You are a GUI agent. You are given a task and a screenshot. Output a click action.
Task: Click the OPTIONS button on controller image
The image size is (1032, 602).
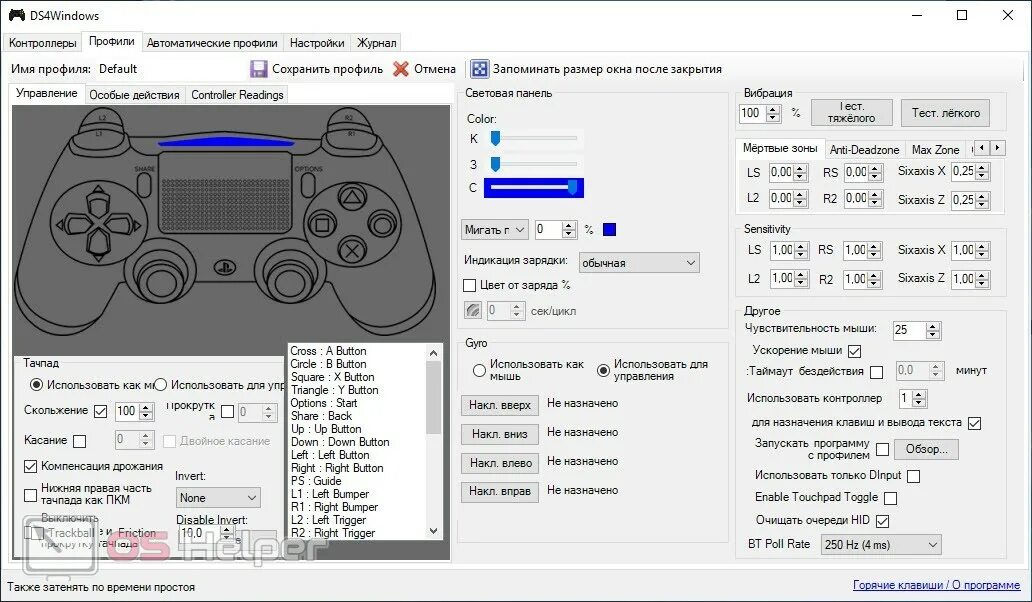tap(307, 184)
